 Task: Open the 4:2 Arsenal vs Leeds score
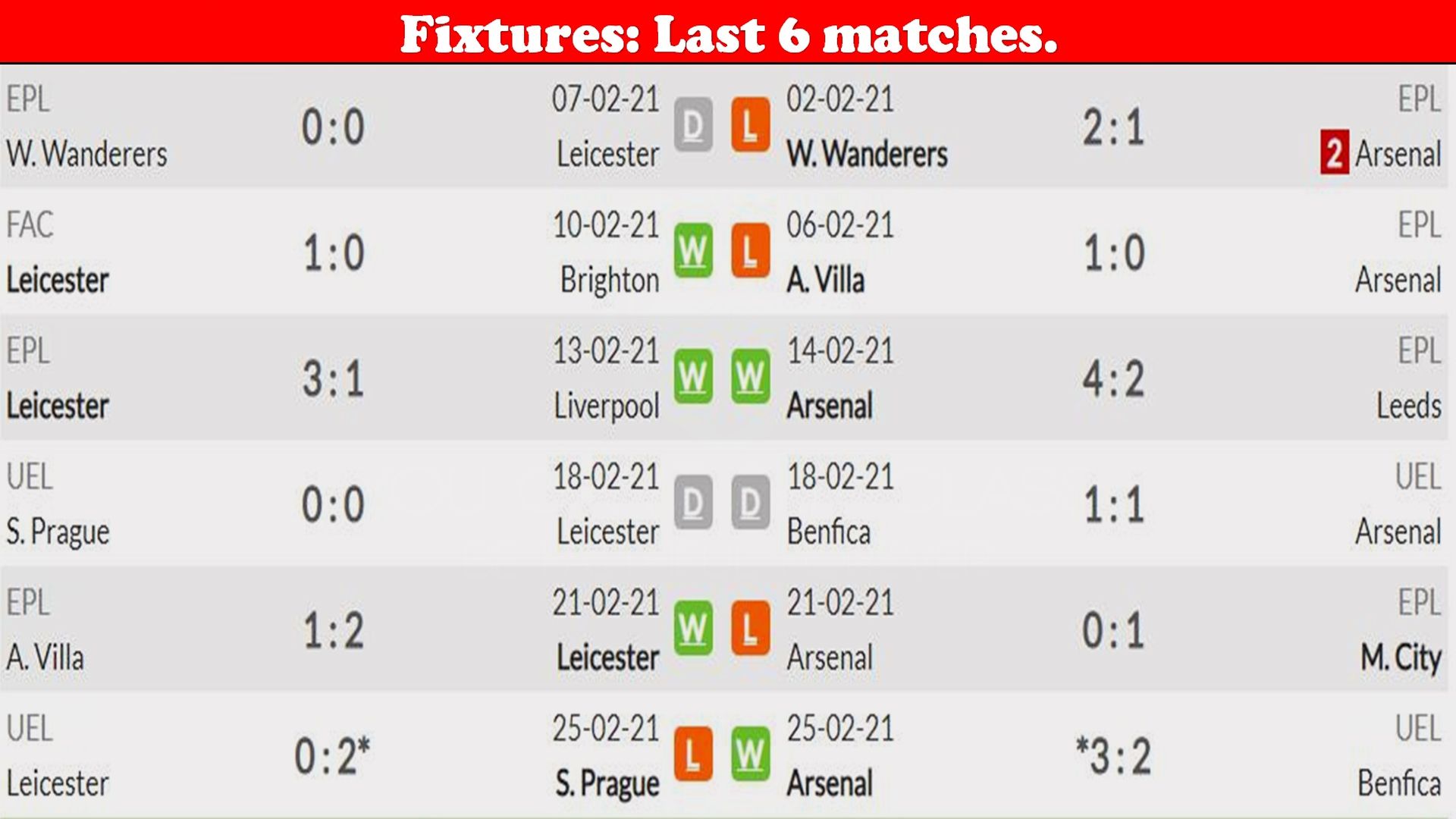1113,378
